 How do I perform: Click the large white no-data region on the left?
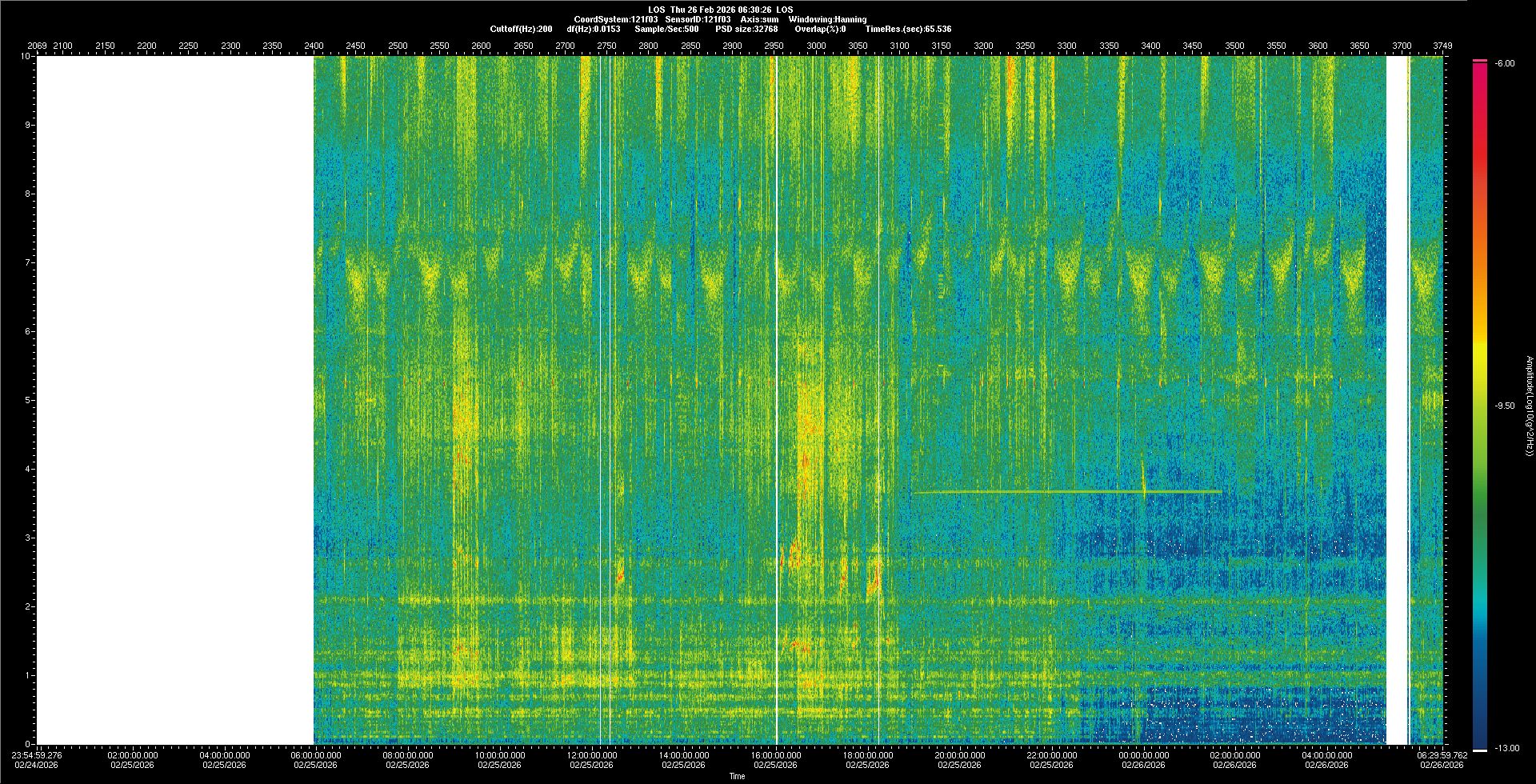174,400
